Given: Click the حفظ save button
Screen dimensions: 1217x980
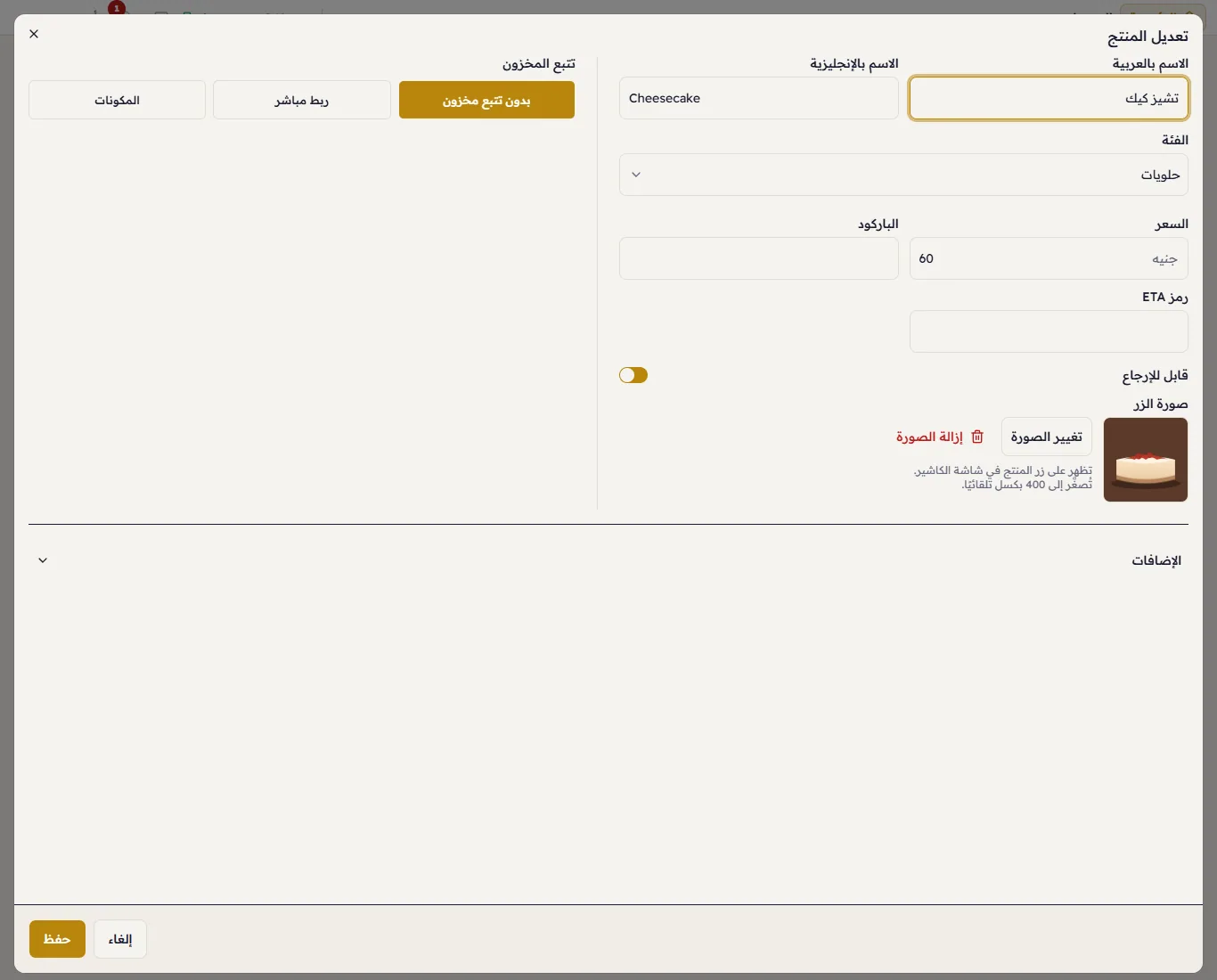Looking at the screenshot, I should coord(57,939).
